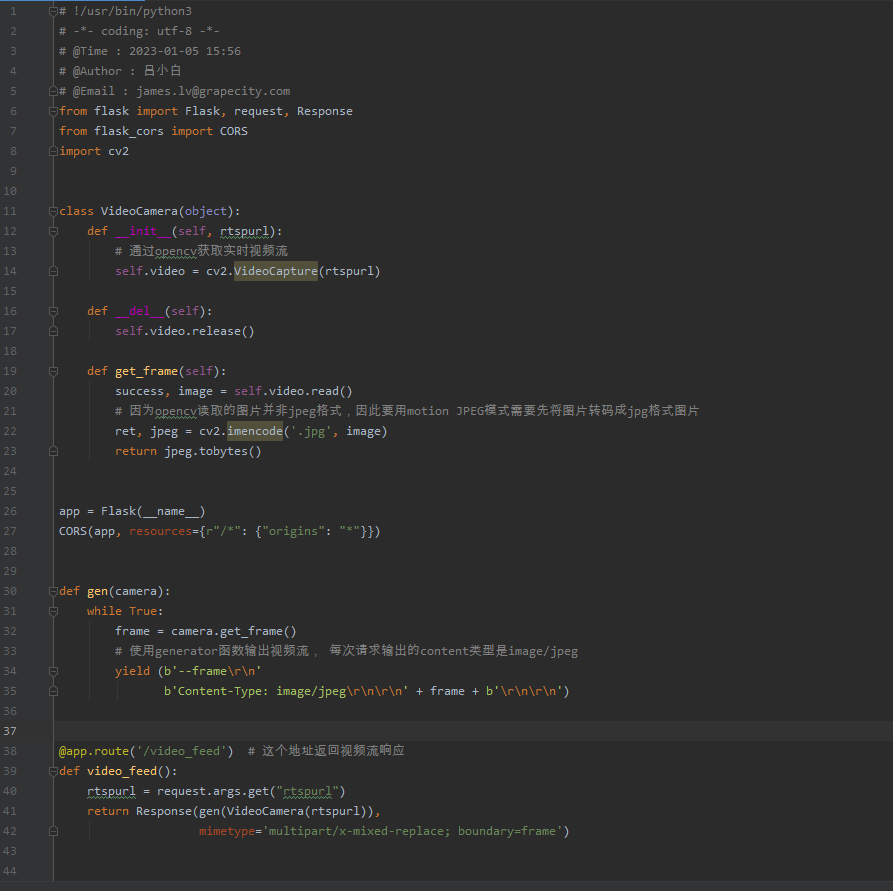Viewport: 893px width, 891px height.
Task: Click 'camera.get_frame()' on line 32
Action: (x=234, y=631)
